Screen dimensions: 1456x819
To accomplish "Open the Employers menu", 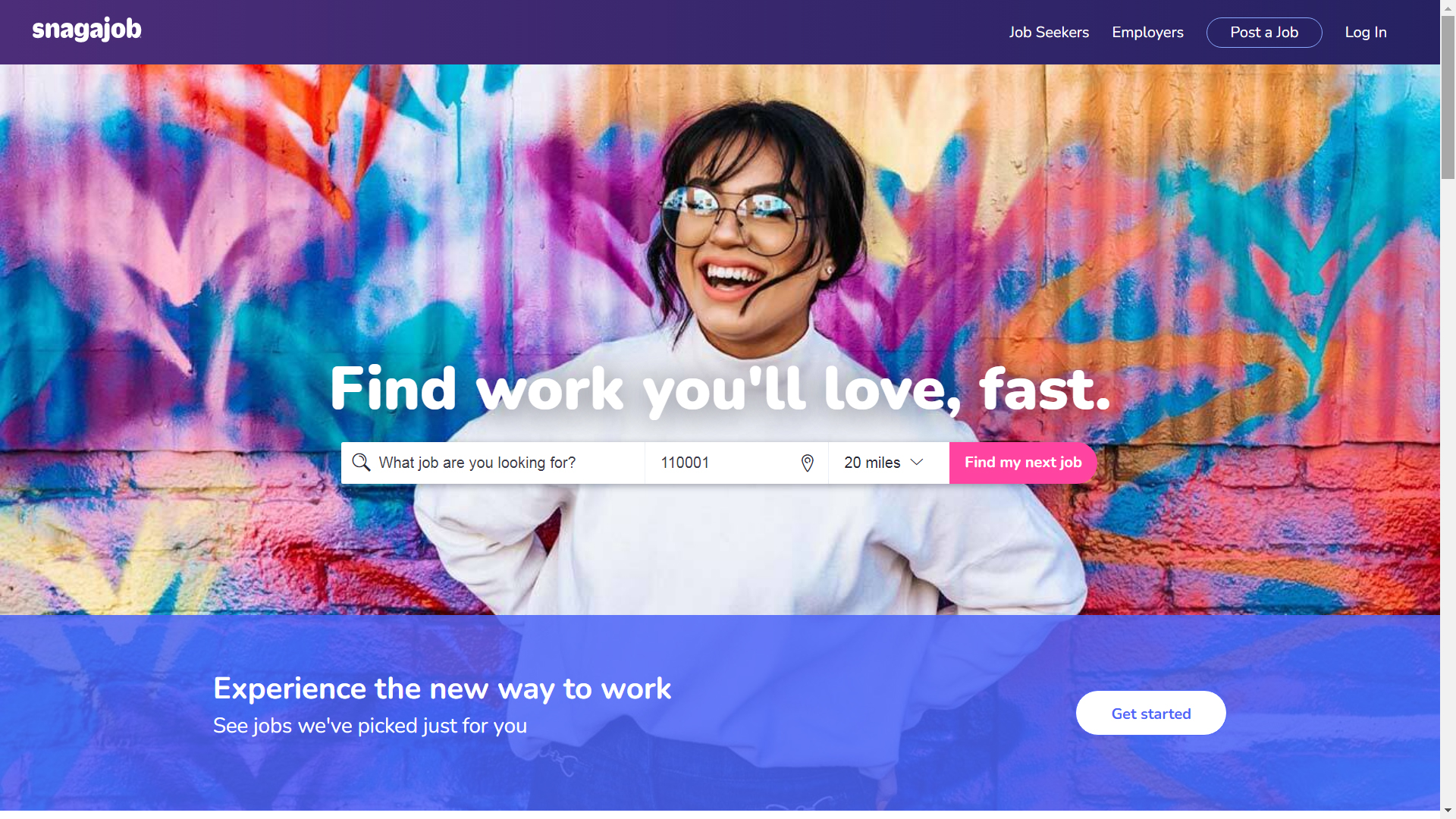I will tap(1147, 33).
